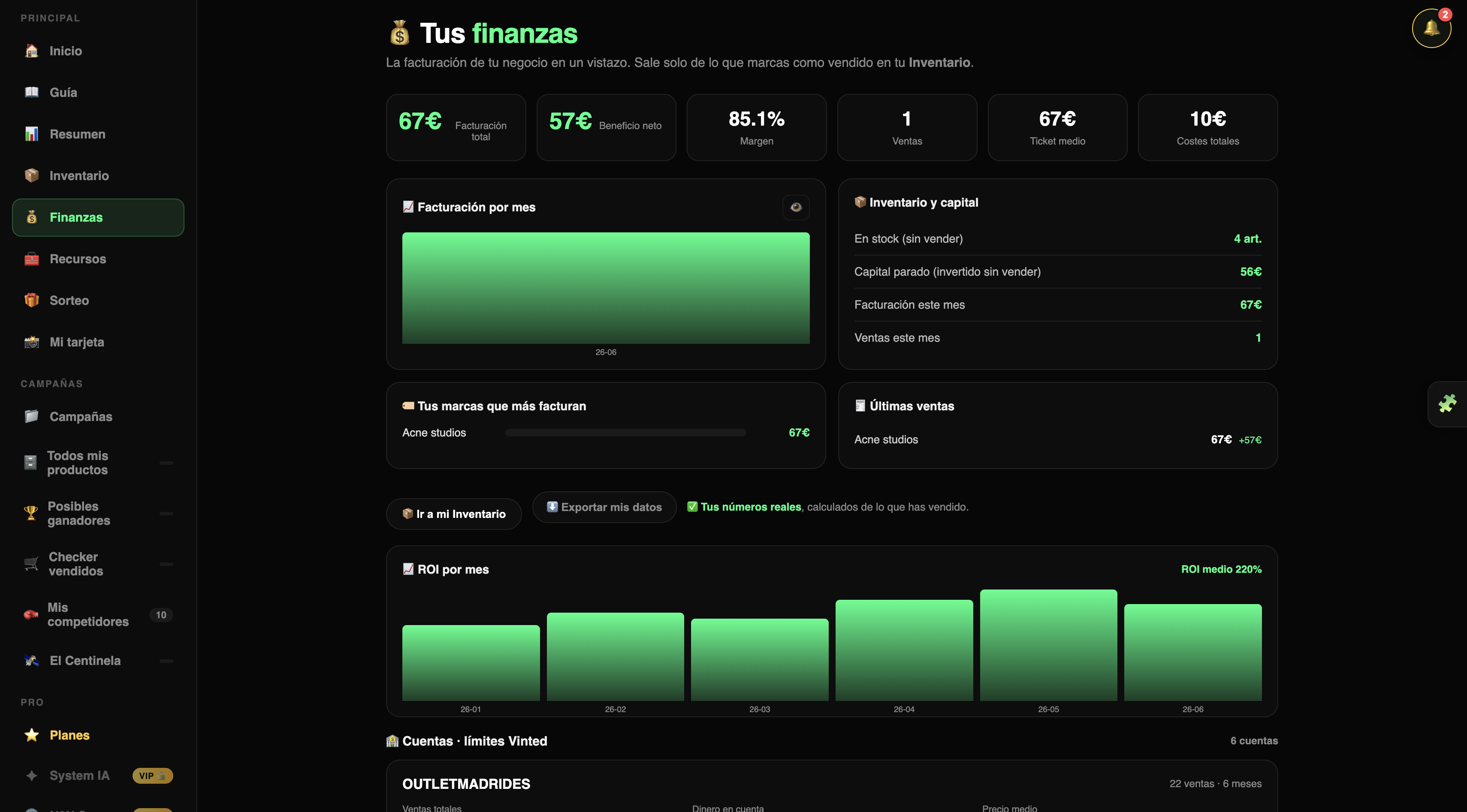Viewport: 1467px width, 812px height.
Task: Click the Checker vendidos cart icon
Action: (x=31, y=564)
